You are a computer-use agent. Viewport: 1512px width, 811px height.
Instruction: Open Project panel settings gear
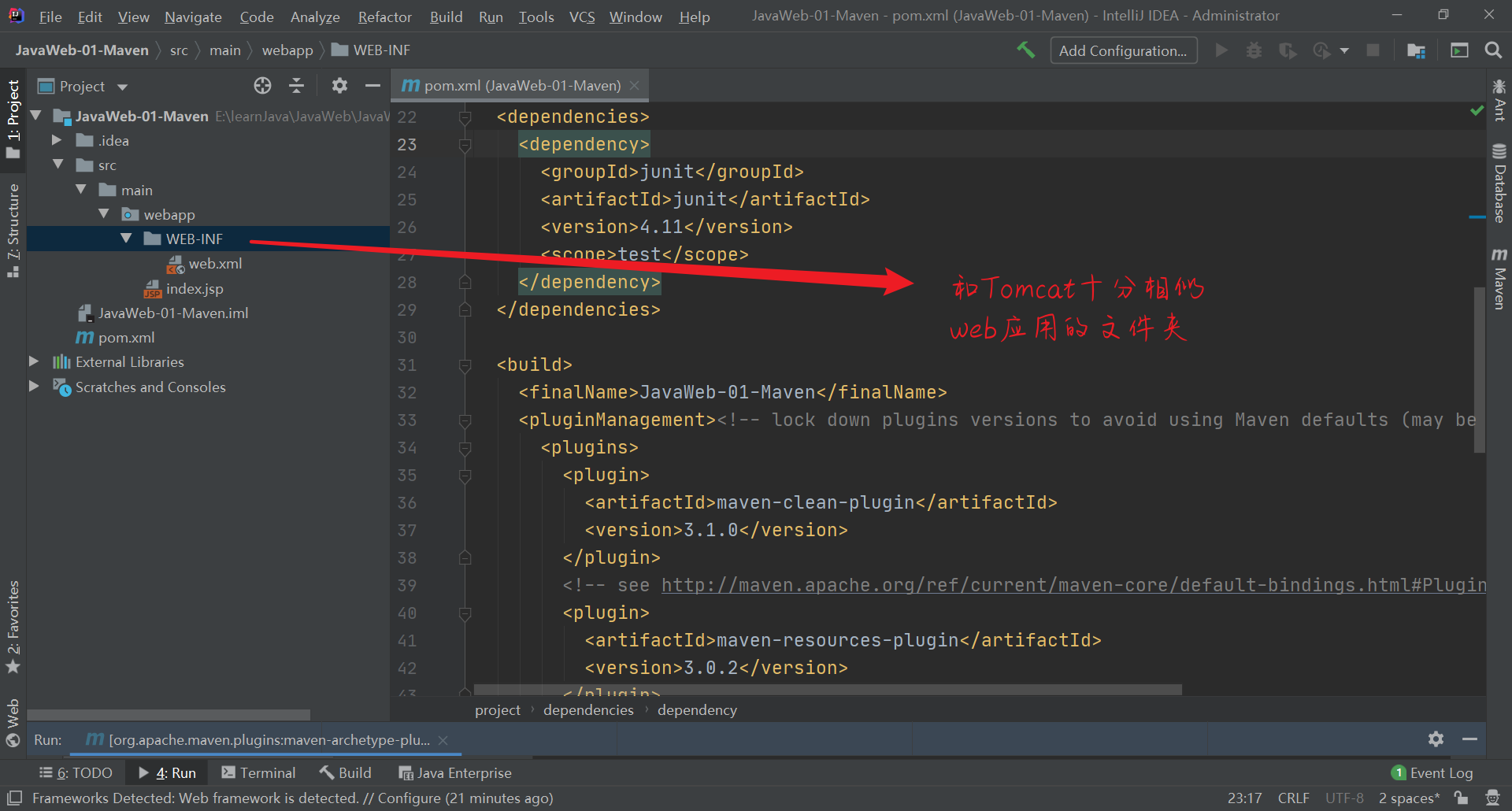click(x=339, y=85)
